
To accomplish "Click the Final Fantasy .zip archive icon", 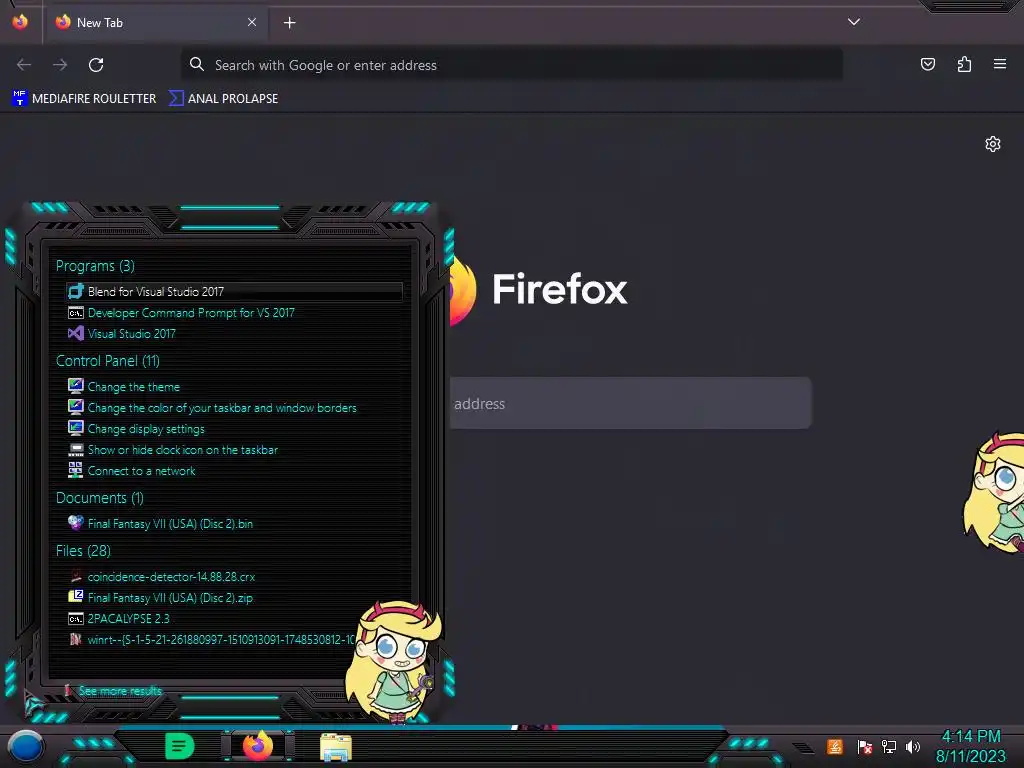I will 76,596.
